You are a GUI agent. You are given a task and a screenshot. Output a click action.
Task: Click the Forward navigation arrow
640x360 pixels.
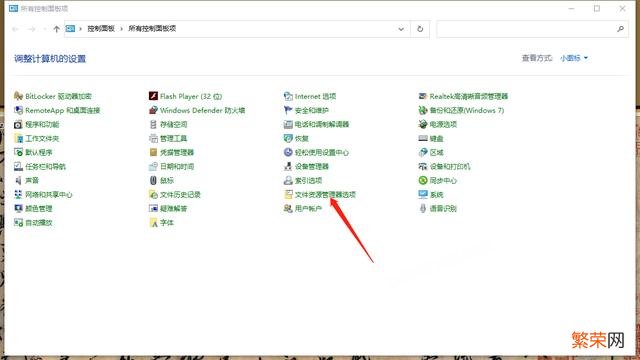pos(32,29)
